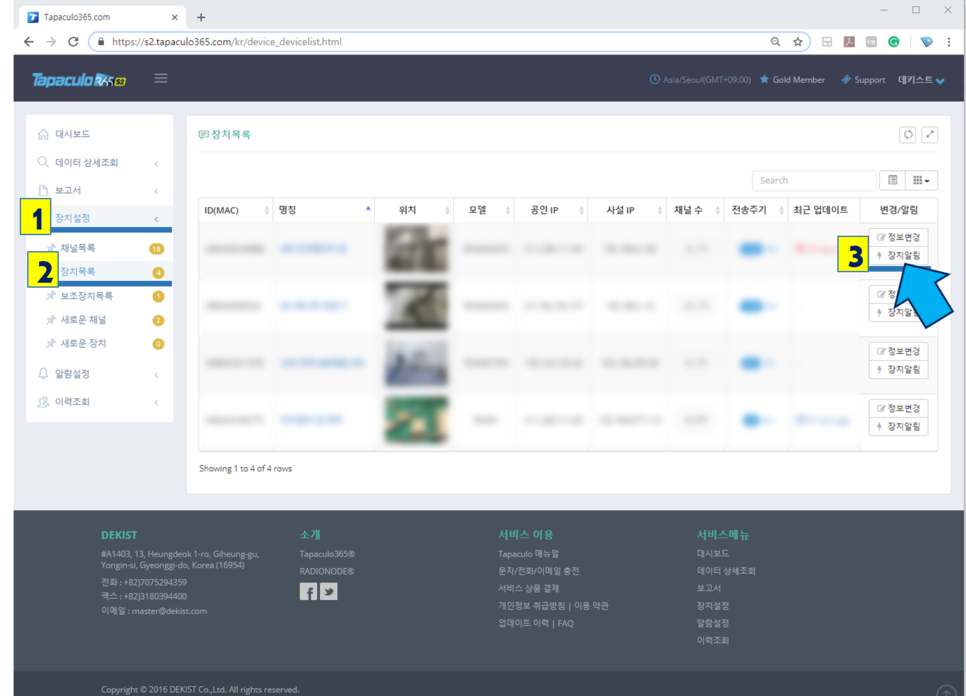Open the Chrome three-dot menu

click(x=949, y=42)
